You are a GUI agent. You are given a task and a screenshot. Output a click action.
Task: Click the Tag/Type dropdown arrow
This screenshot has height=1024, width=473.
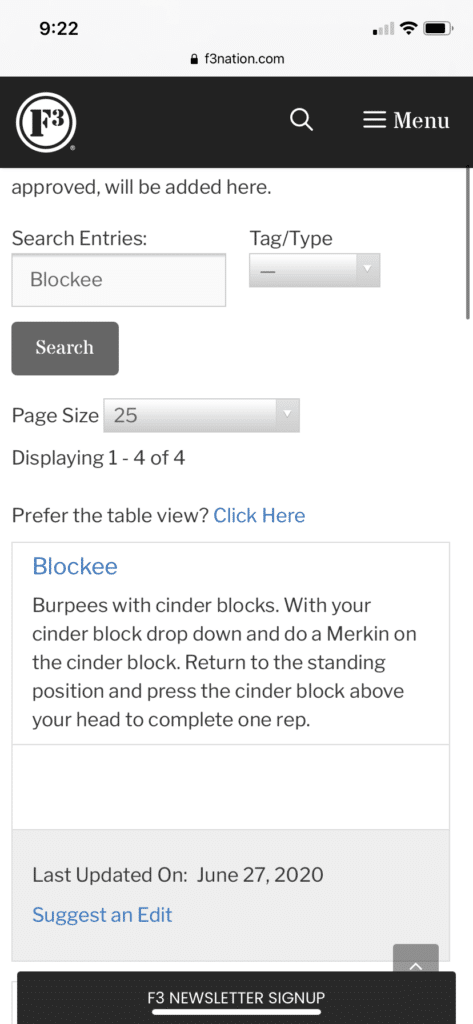point(367,269)
